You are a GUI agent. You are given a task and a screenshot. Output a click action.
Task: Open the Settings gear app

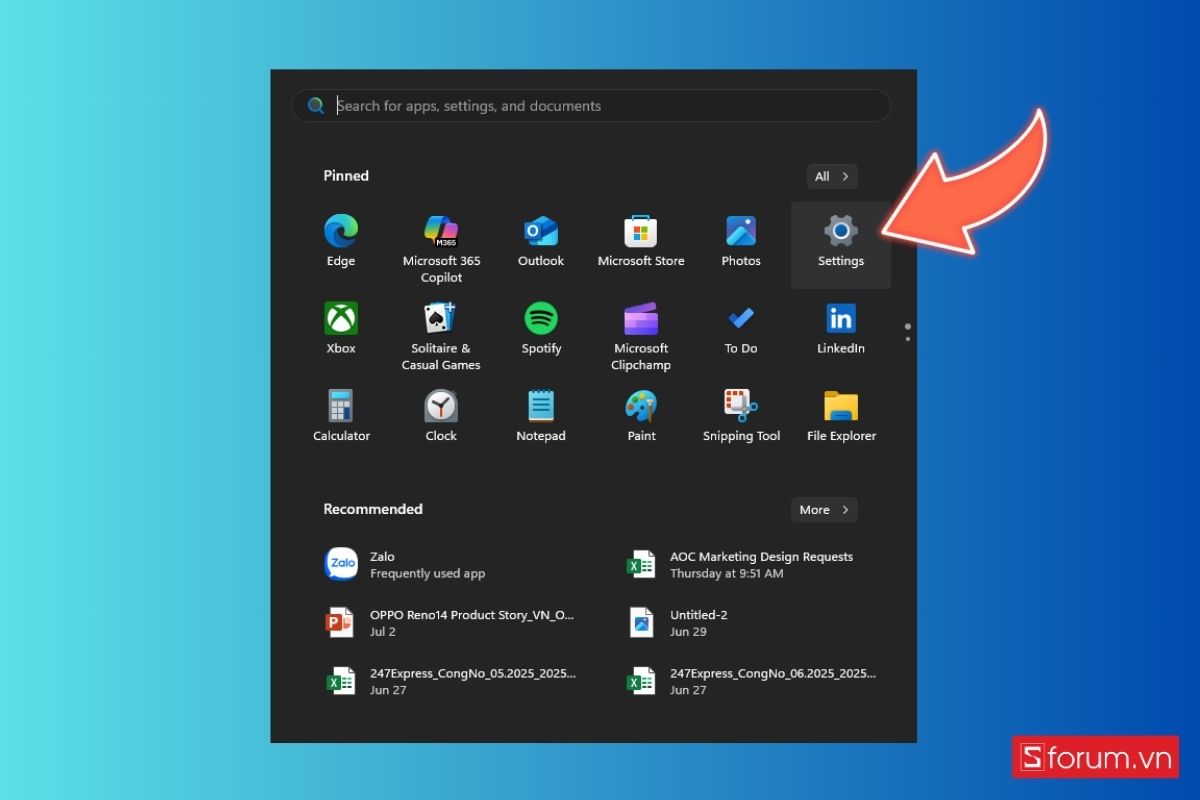(841, 245)
